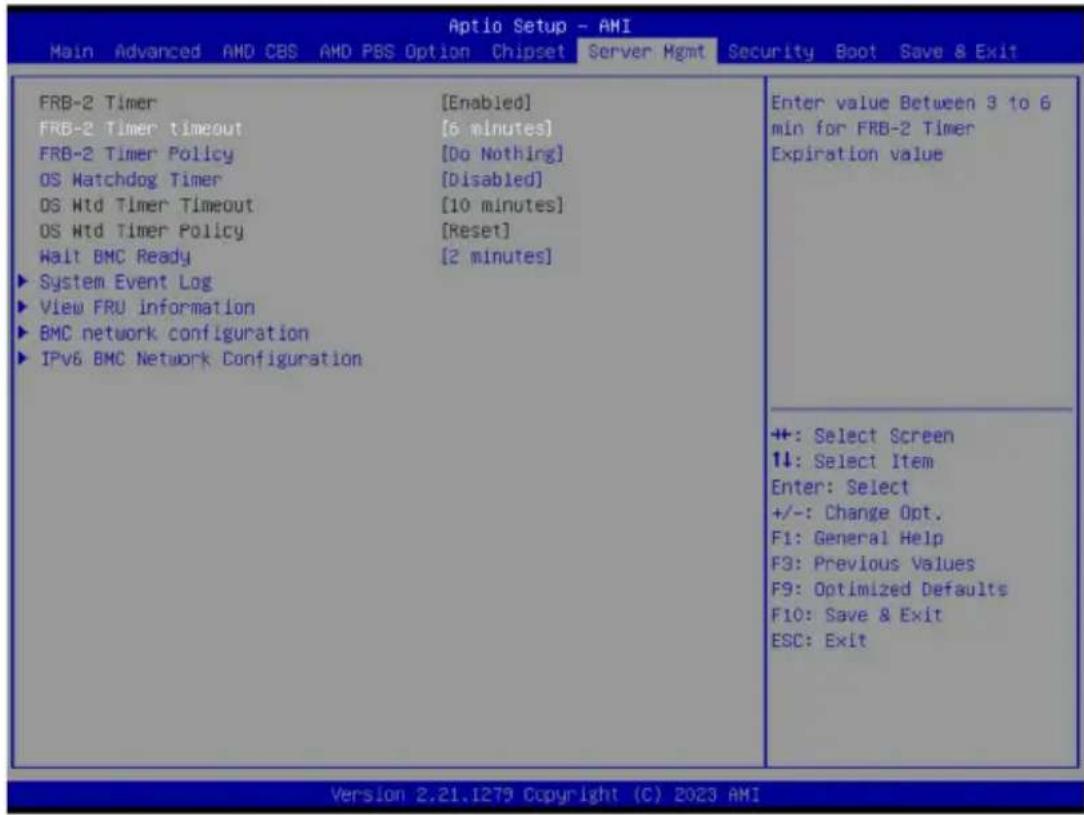Click the ESC: Exit hint
1084x815 pixels.
pos(819,641)
